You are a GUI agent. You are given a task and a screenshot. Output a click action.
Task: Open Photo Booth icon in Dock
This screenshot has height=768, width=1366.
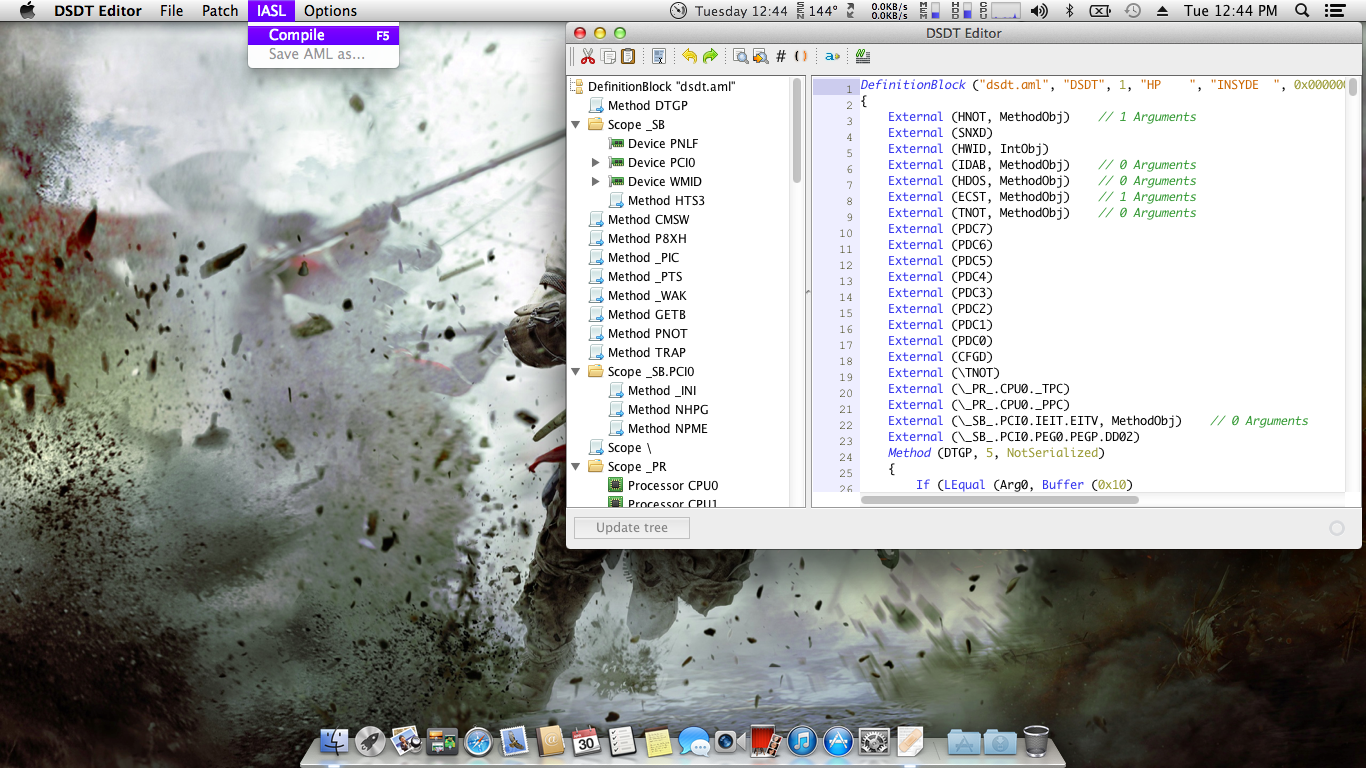[x=765, y=741]
